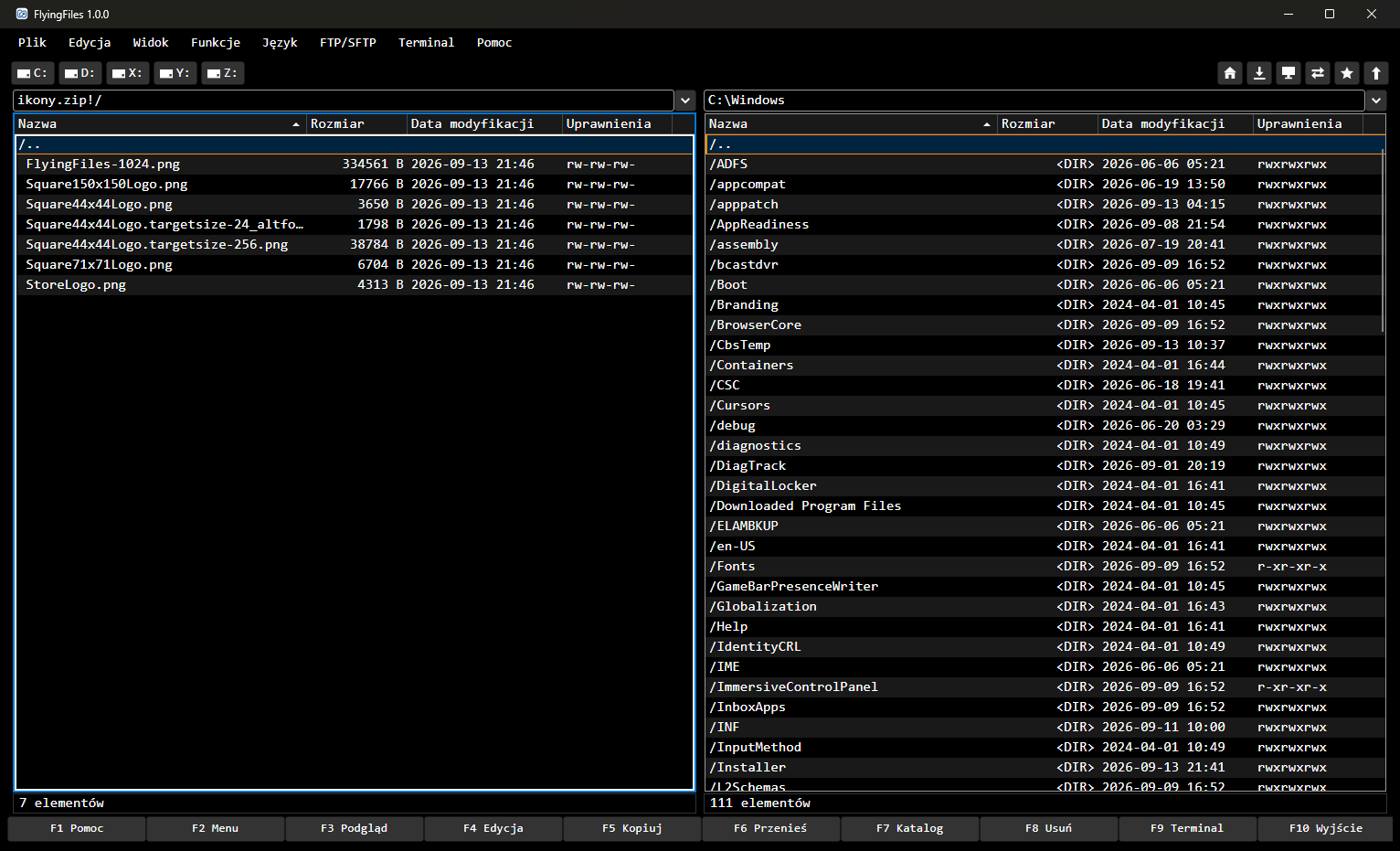1400x851 pixels.
Task: Sort right panel by Rozmiar column
Action: tap(1047, 123)
